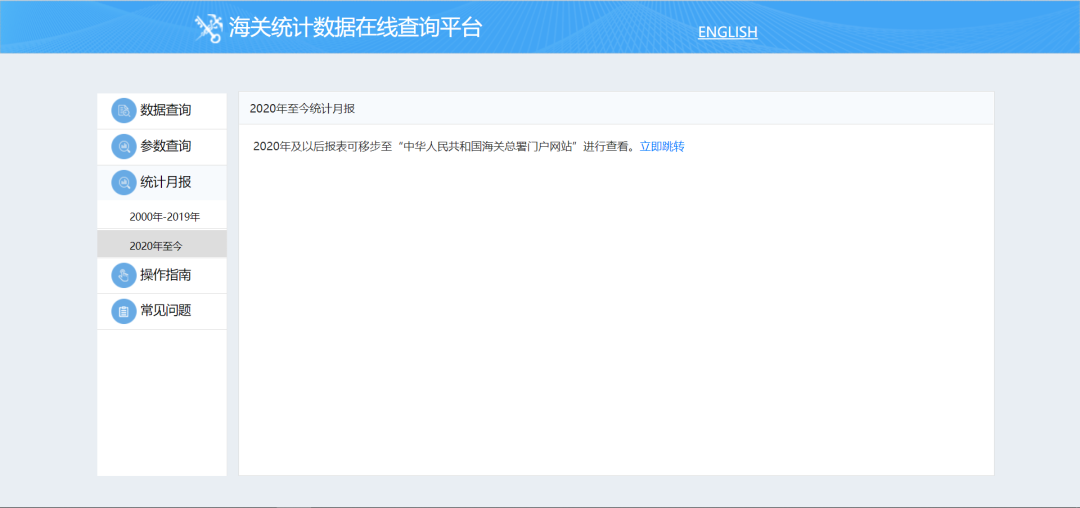This screenshot has height=508, width=1080.
Task: Click the 常见问题 clipboard icon
Action: coord(124,311)
